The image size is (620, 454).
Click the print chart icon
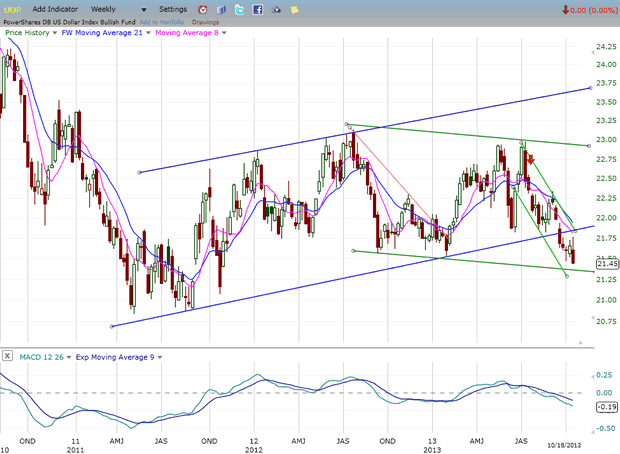pyautogui.click(x=277, y=9)
